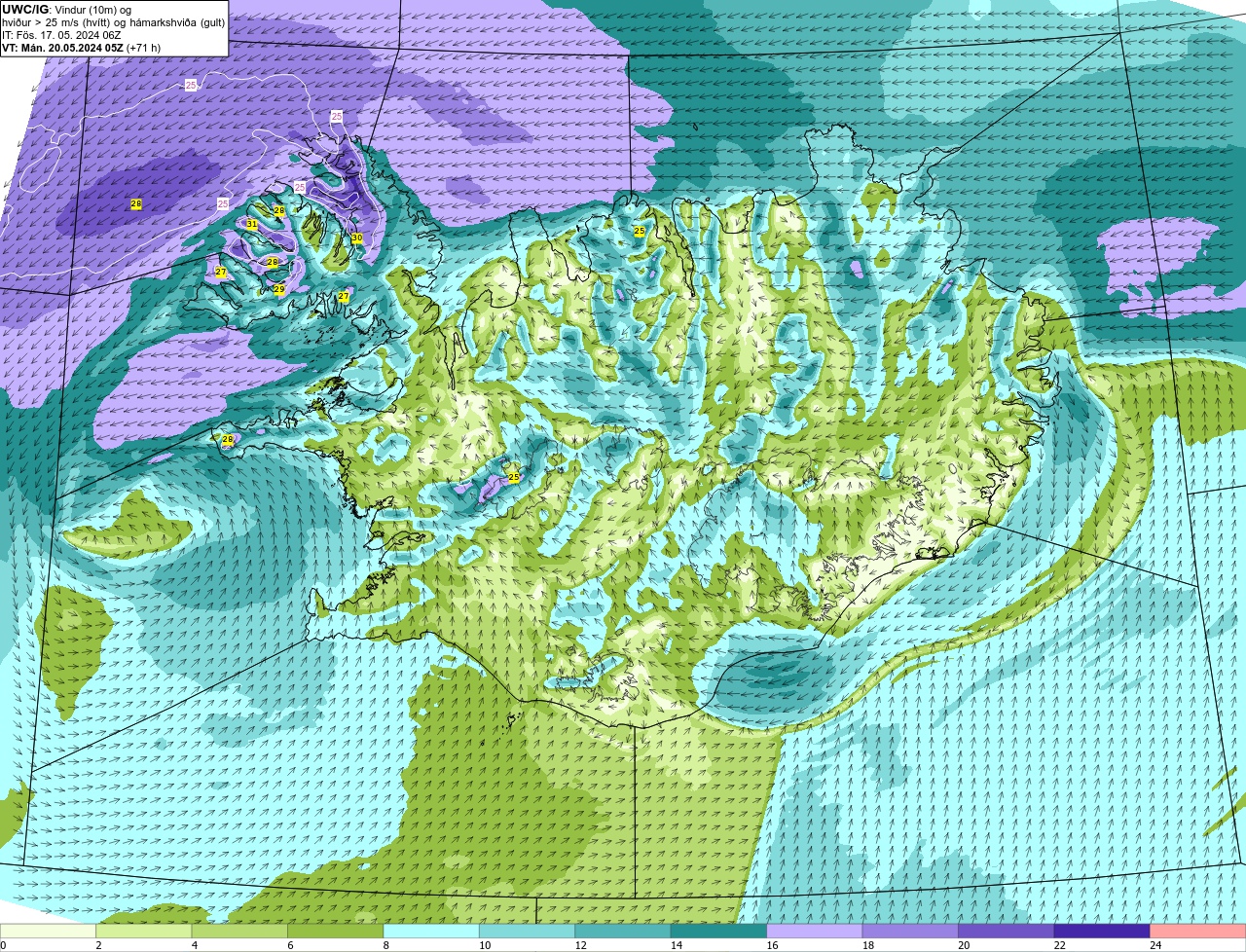This screenshot has height=952, width=1246.
Task: Click the 8–10 m/s light cyan legend swatch
Action: (x=431, y=931)
